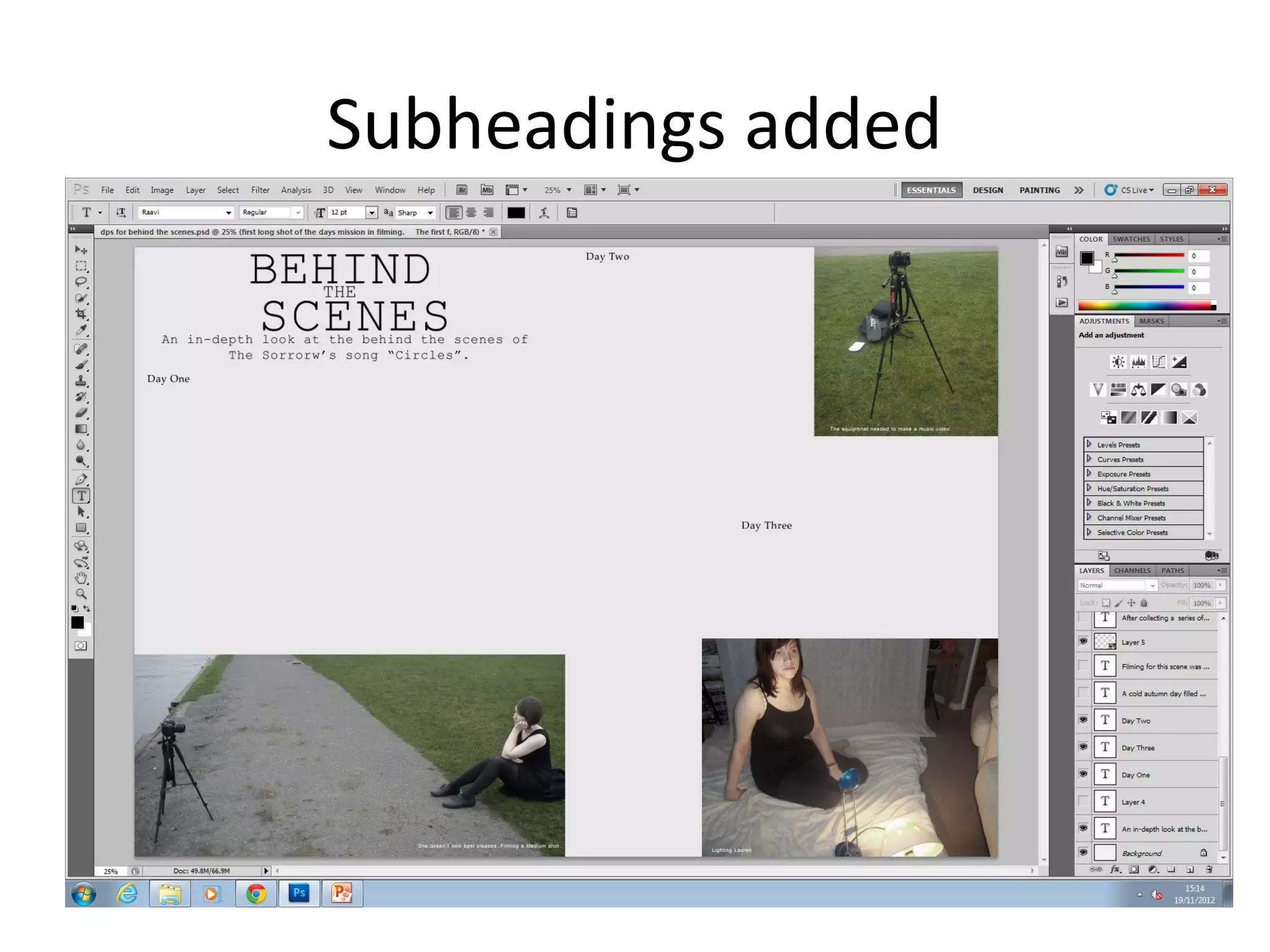Switch to the Masks tab
The height and width of the screenshot is (952, 1270).
[1151, 321]
